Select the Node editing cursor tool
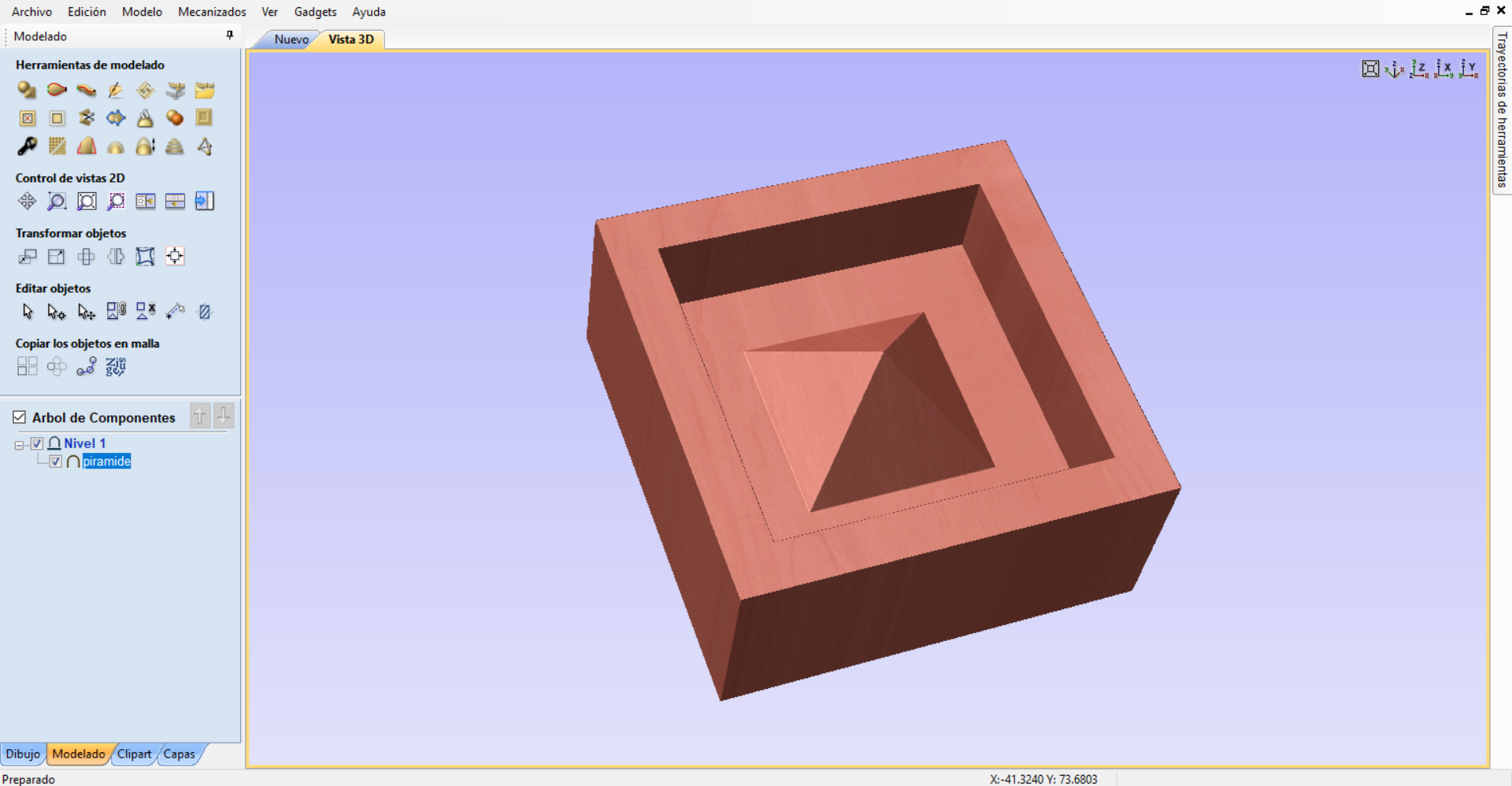 (x=57, y=312)
